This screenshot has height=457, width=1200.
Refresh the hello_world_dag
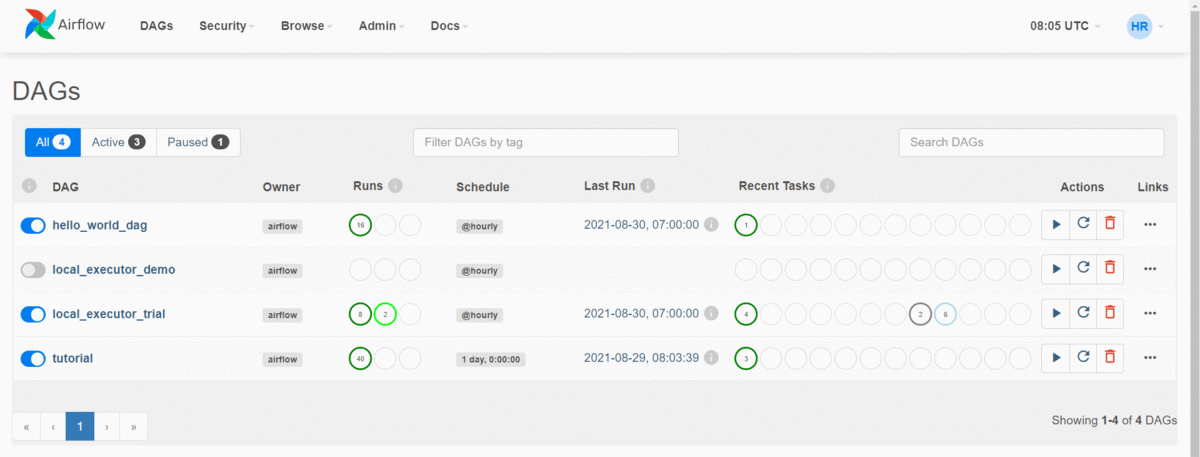(x=1083, y=225)
